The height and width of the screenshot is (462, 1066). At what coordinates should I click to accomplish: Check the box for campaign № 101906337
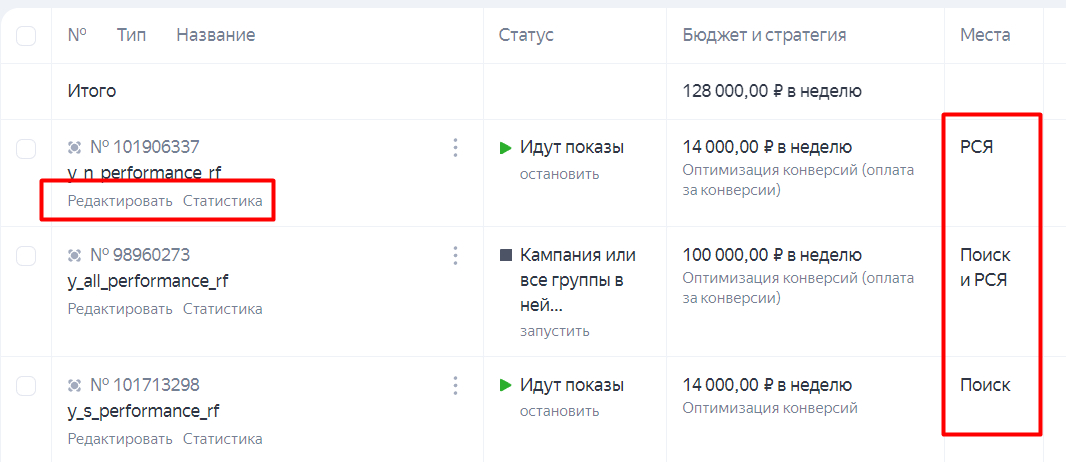(x=26, y=149)
